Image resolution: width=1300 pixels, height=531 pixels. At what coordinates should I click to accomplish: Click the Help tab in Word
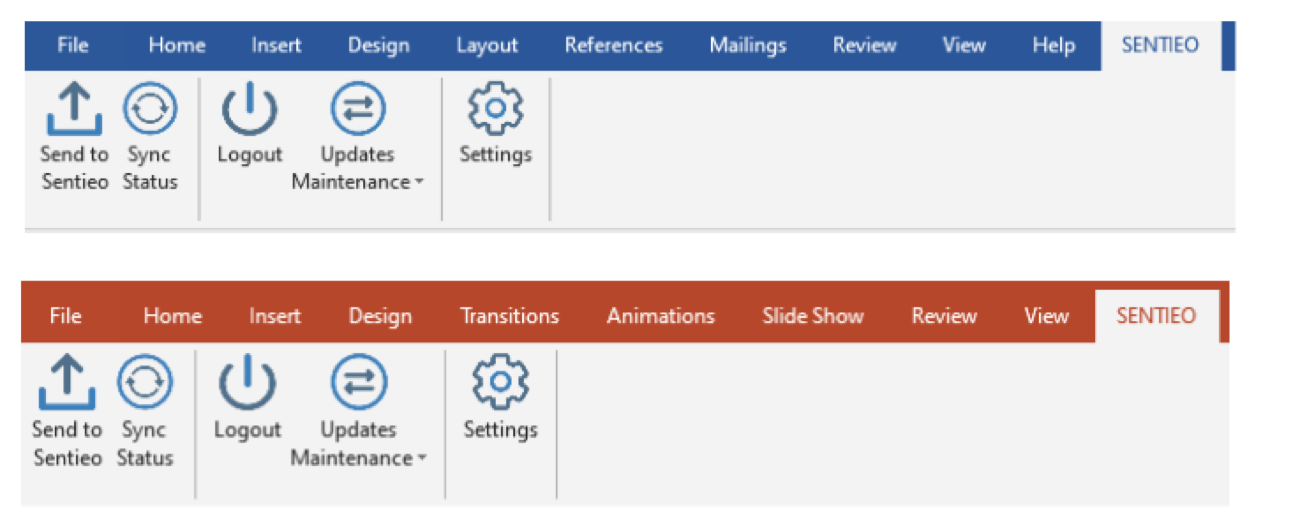point(1053,46)
